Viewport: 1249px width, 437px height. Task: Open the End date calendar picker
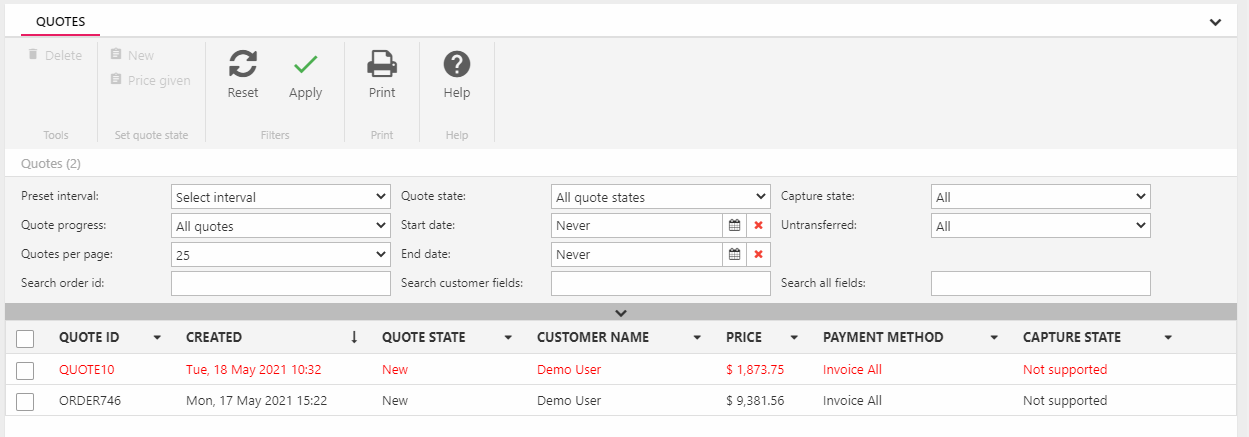coord(734,255)
